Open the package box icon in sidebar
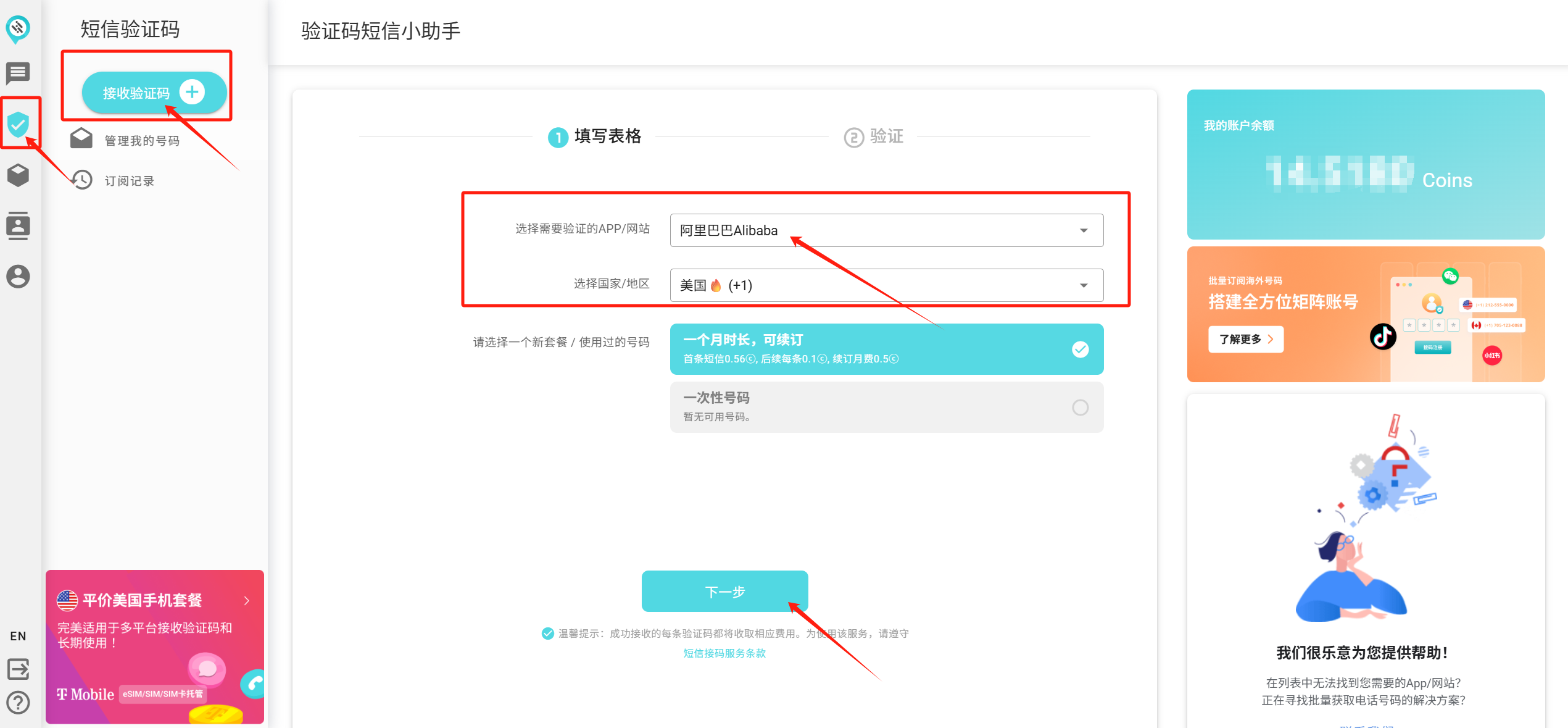 coord(18,175)
